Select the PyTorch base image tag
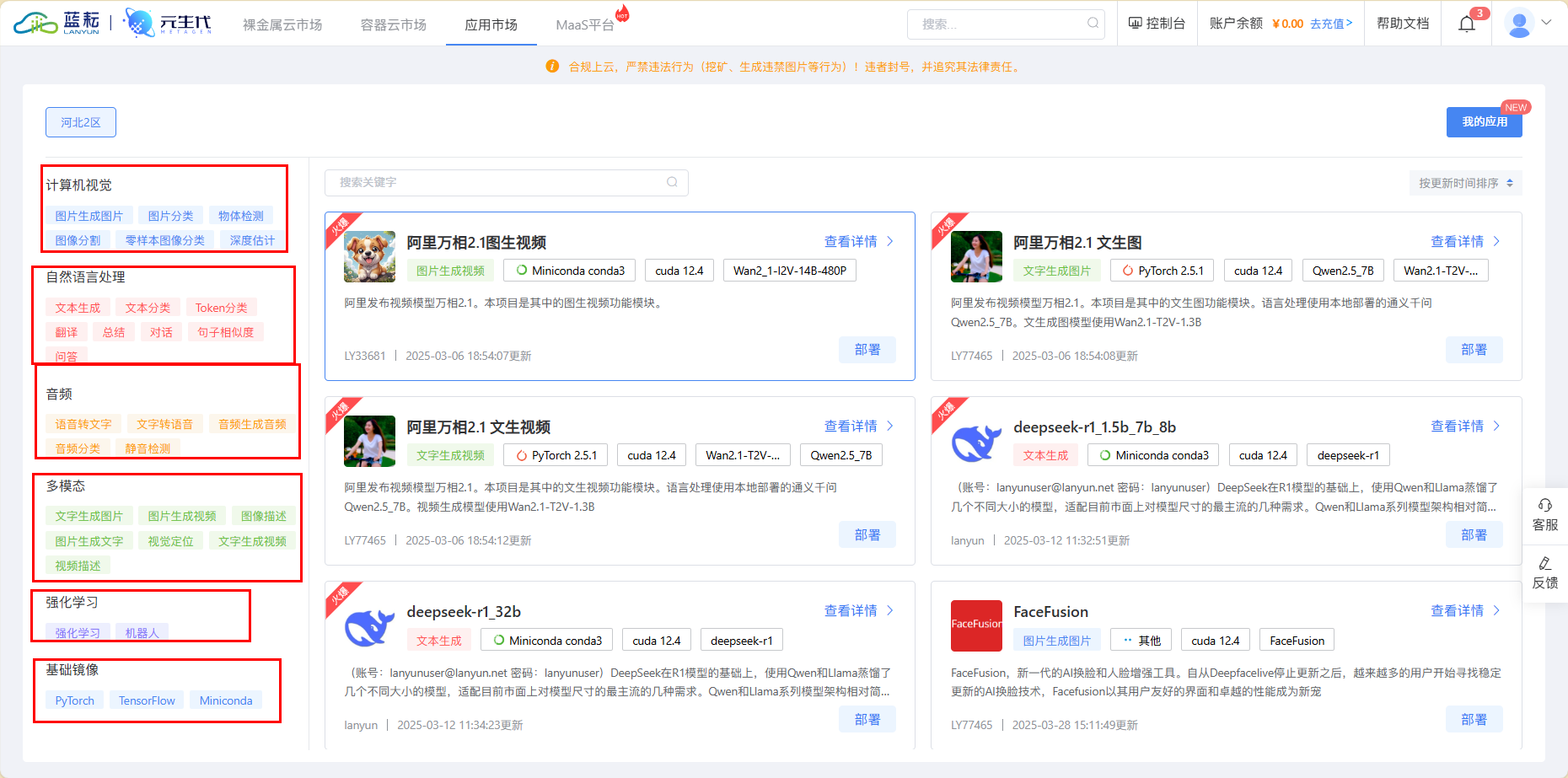Screen dimensions: 1568x778 pos(75,700)
